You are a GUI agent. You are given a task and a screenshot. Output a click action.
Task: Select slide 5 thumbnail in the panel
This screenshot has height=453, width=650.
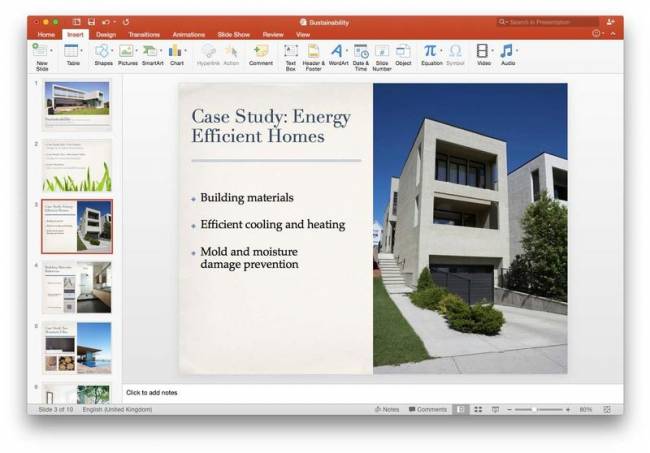pyautogui.click(x=77, y=348)
